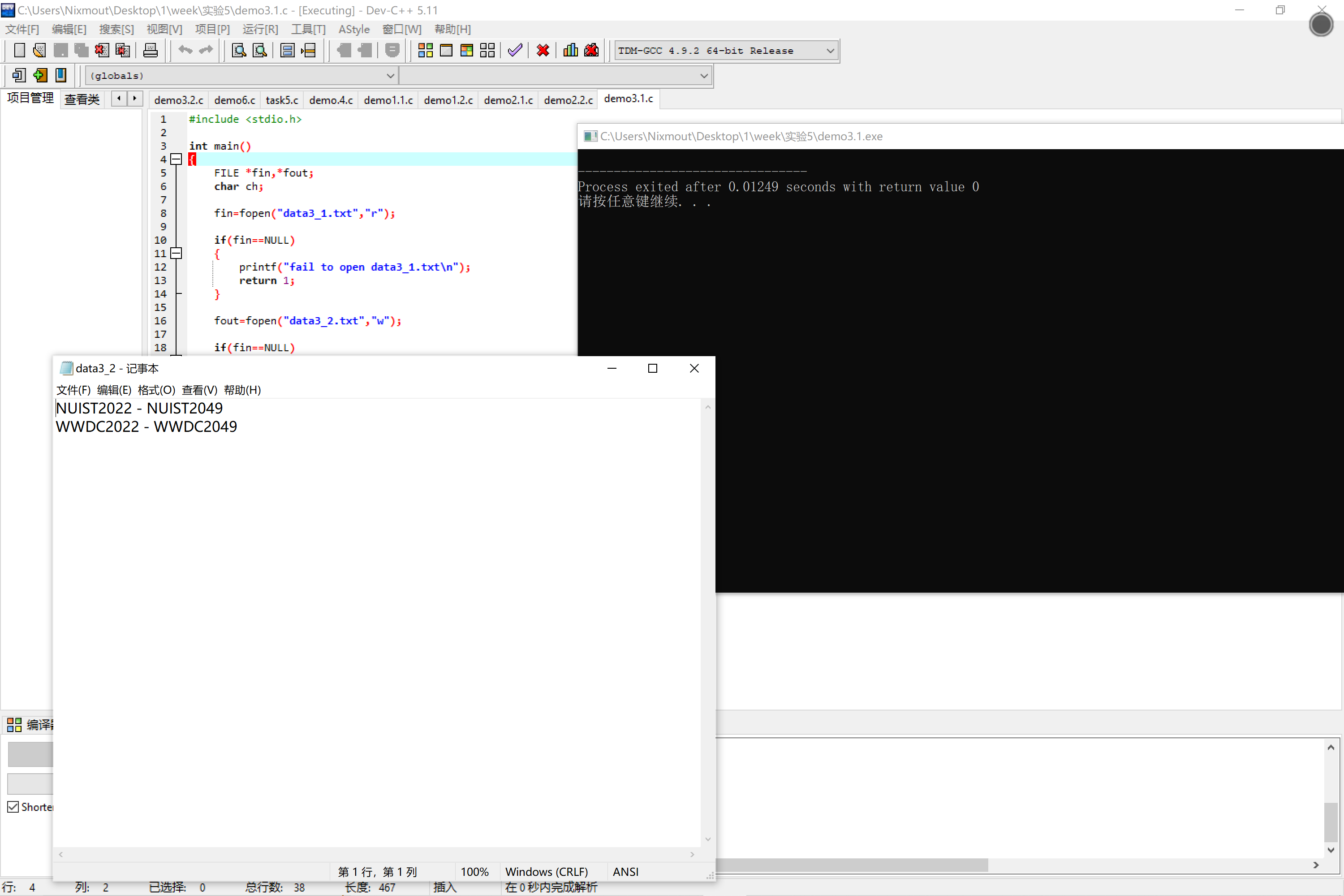Click the Print toolbar icon
This screenshot has width=1344, height=896.
click(150, 50)
